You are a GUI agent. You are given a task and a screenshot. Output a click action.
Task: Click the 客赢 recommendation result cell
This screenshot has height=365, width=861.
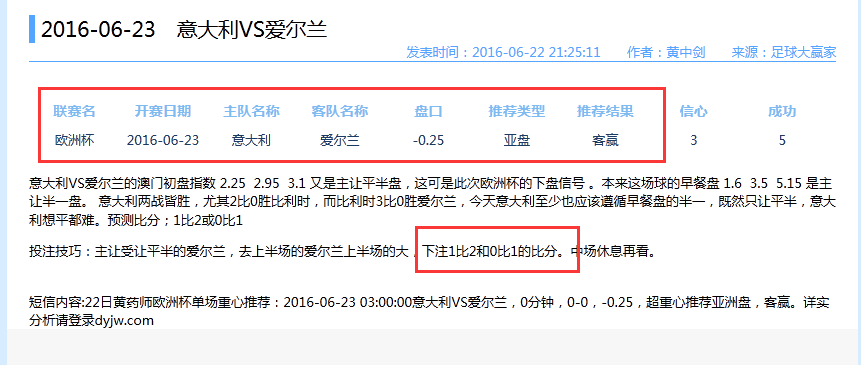605,141
